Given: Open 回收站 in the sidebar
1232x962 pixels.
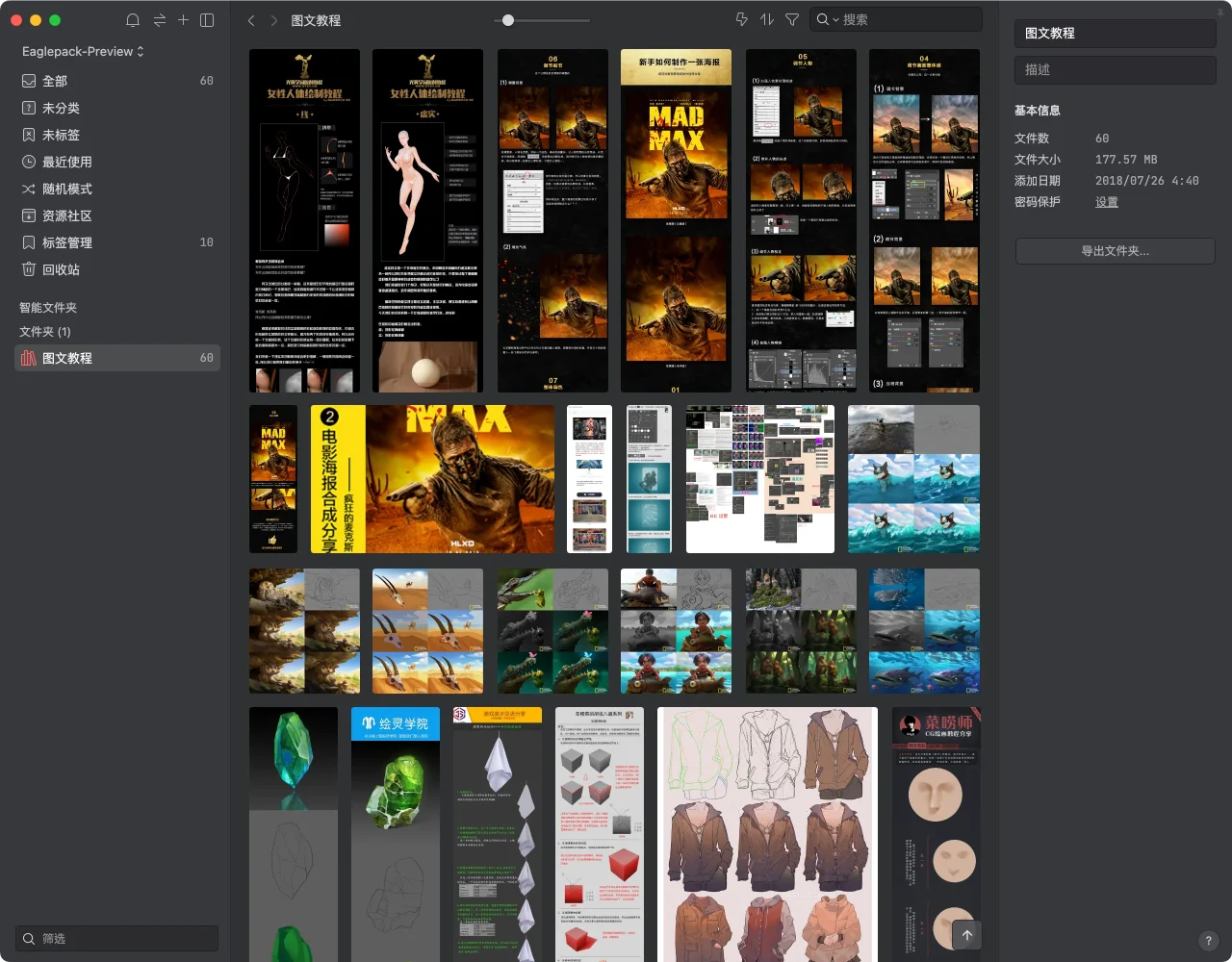Looking at the screenshot, I should 61,269.
